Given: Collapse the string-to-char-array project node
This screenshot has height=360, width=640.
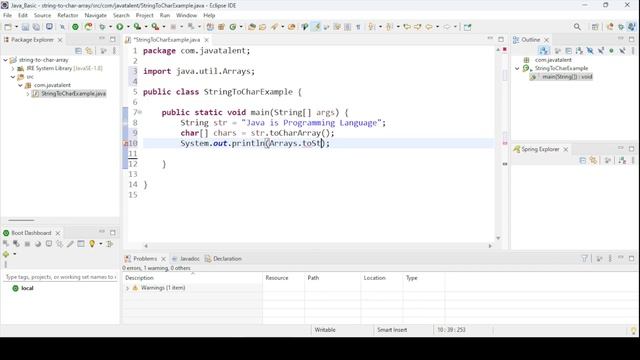Looking at the screenshot, I should [x=5, y=60].
